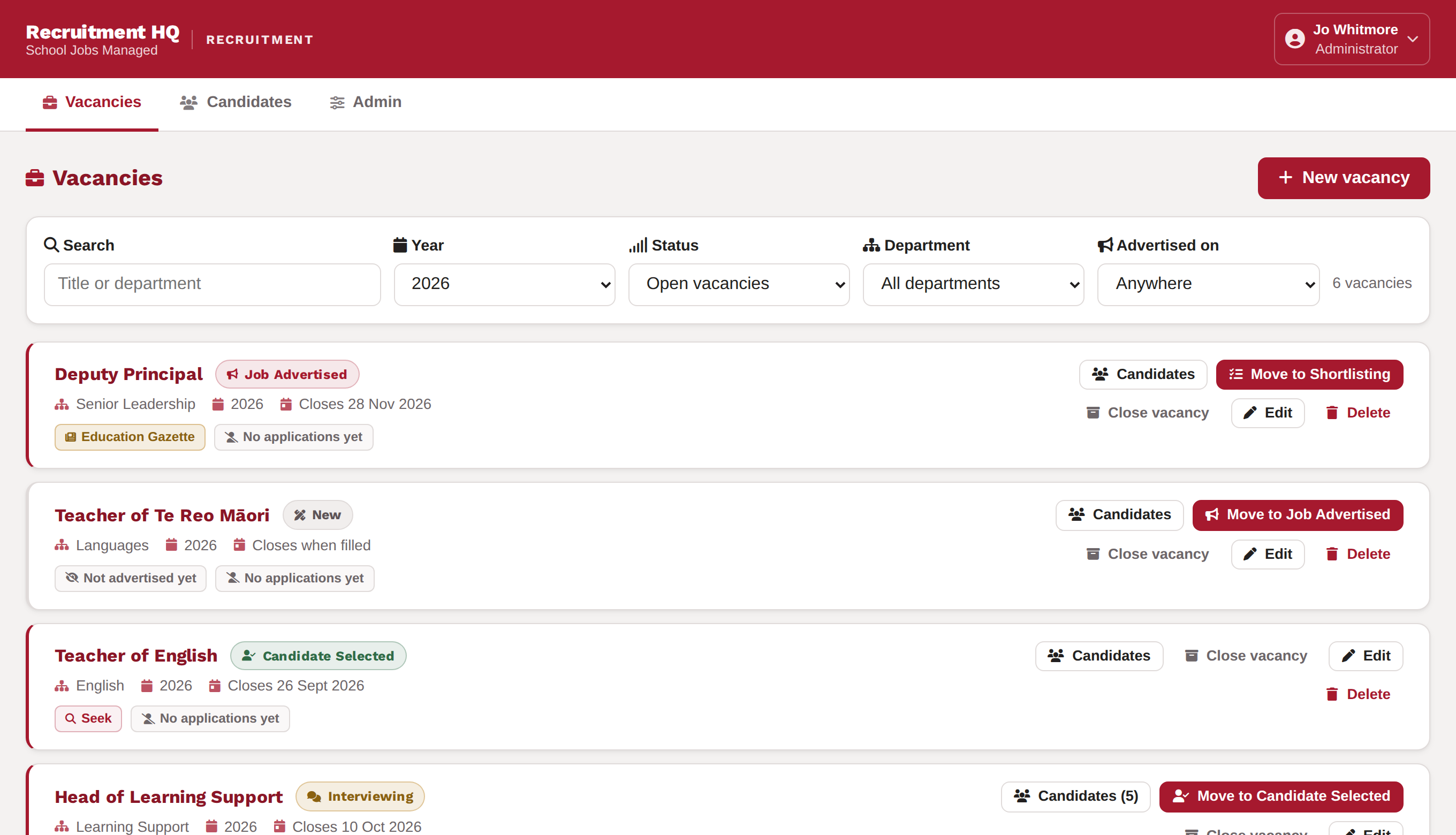Click the New status badge
Screen dimensions: 1456x835
click(x=317, y=515)
